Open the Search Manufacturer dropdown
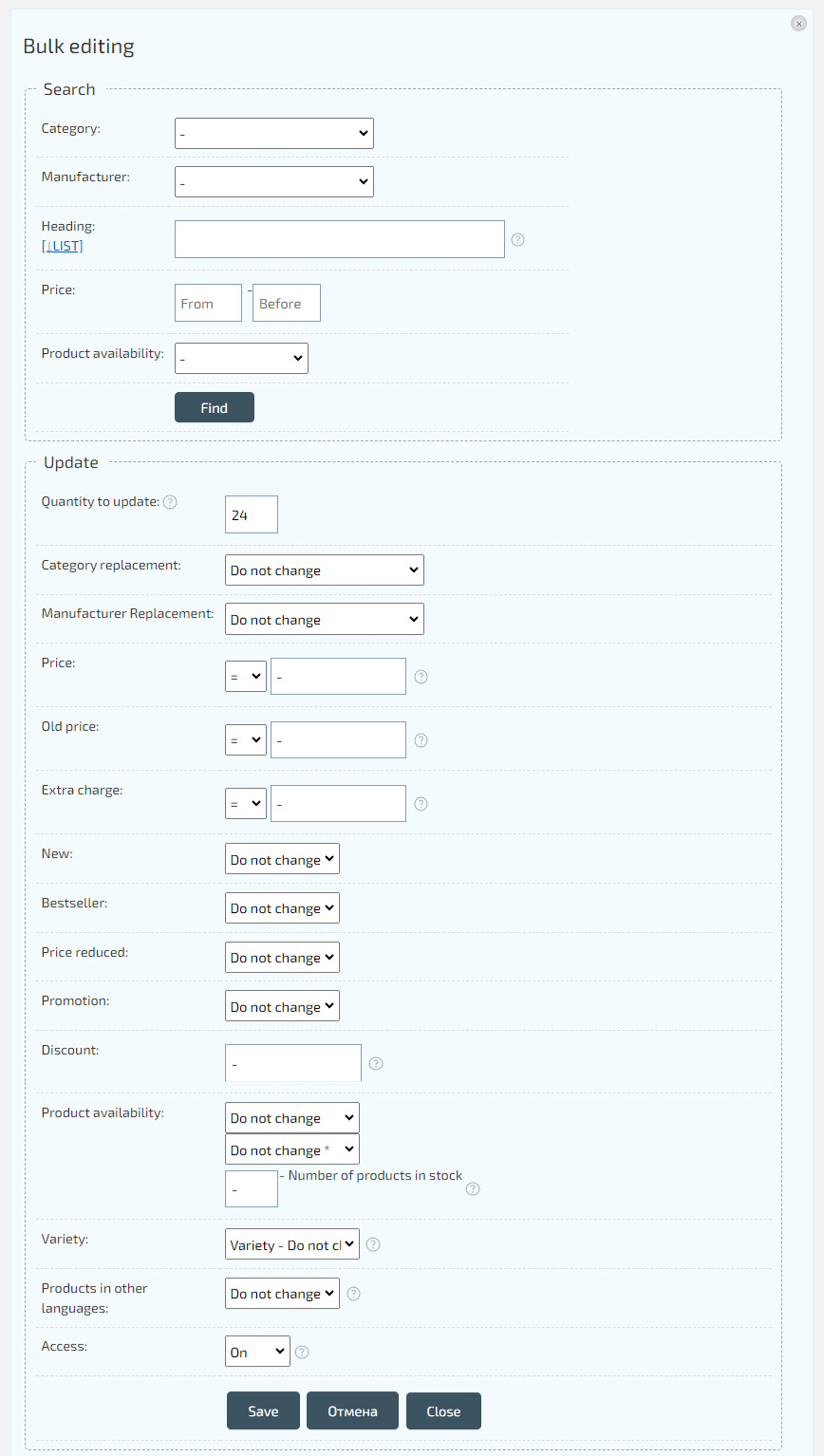 [x=273, y=182]
